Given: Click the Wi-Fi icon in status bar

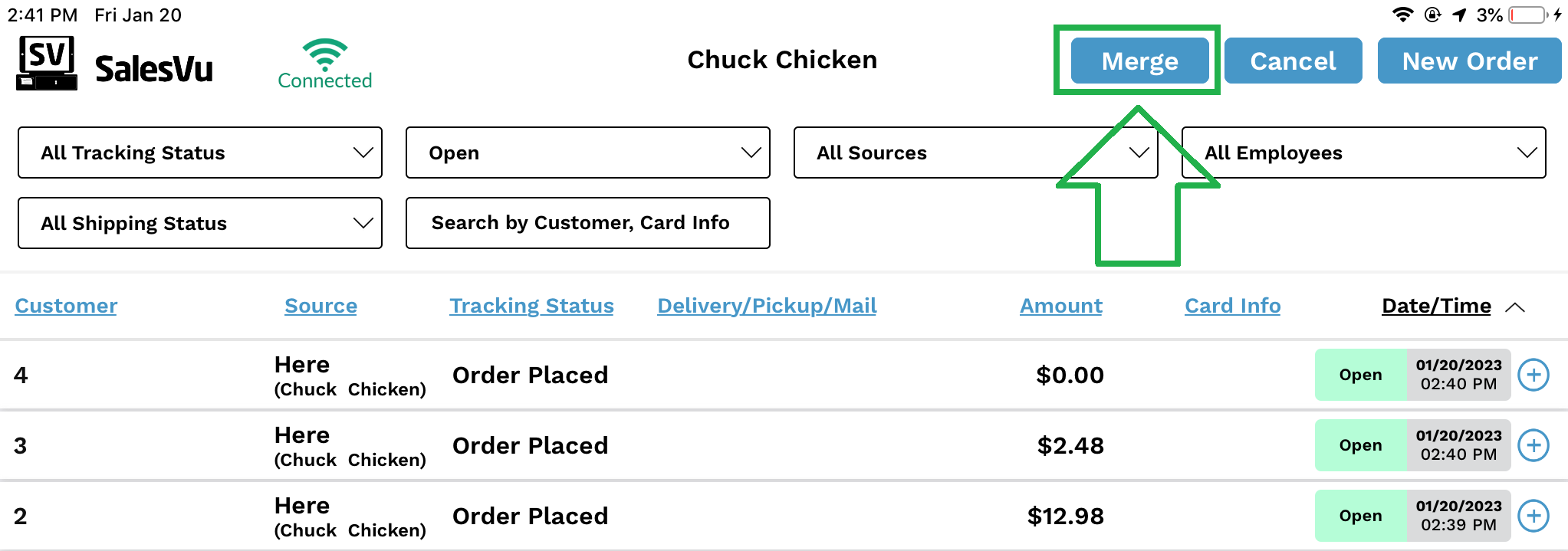Looking at the screenshot, I should point(1402,15).
